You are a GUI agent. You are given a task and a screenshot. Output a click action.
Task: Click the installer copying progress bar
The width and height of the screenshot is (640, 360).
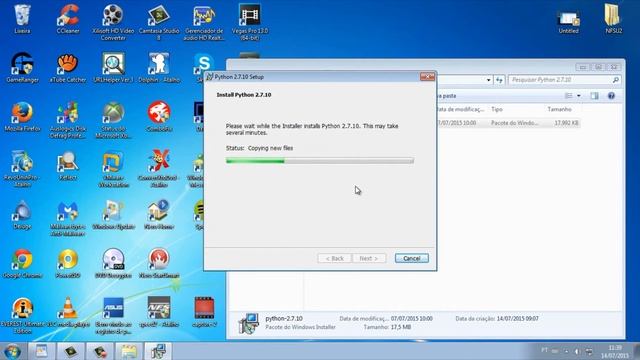[x=320, y=161]
